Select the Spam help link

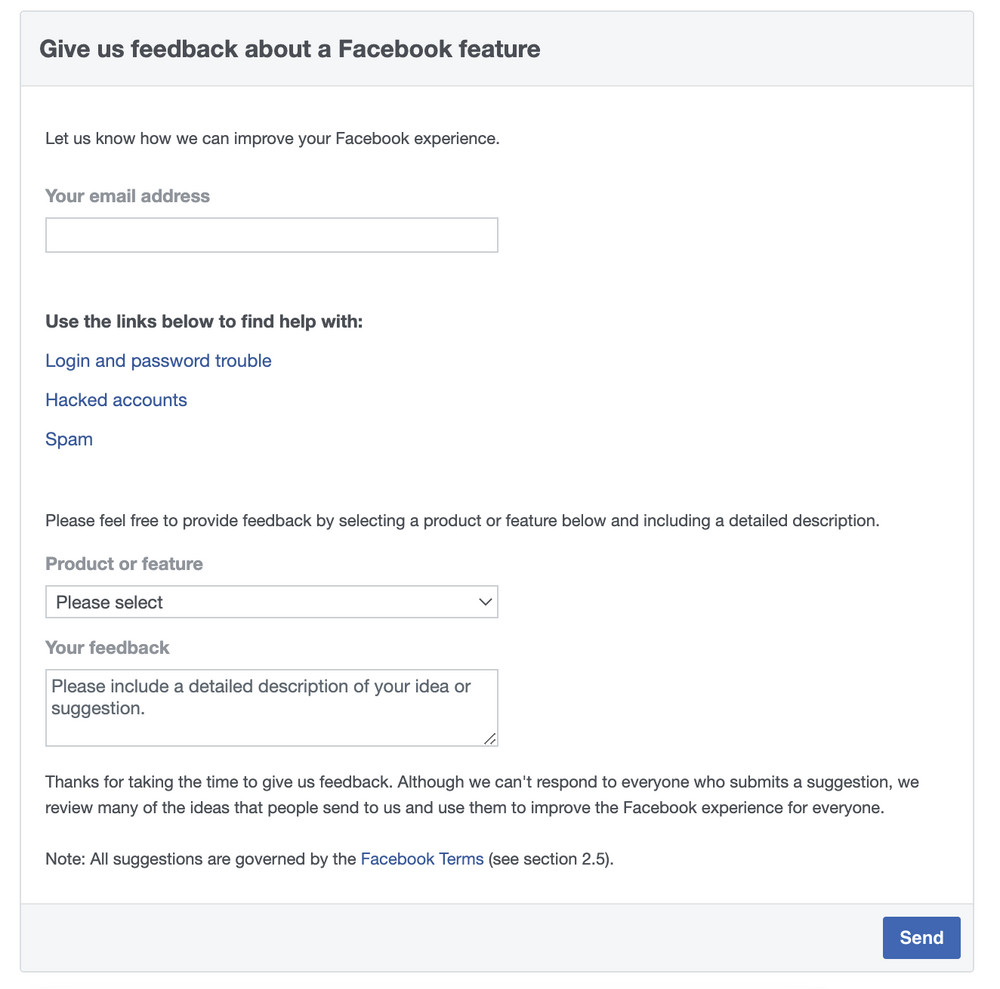[69, 439]
